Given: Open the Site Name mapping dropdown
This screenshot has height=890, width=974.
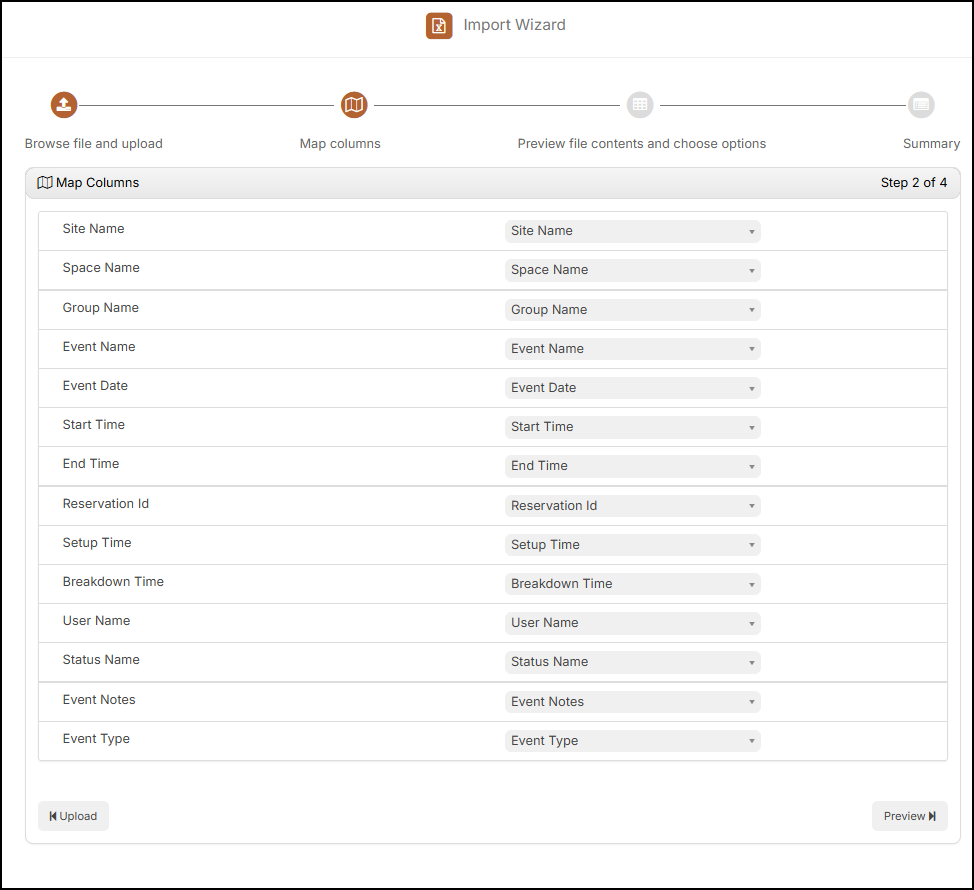Looking at the screenshot, I should tap(632, 231).
